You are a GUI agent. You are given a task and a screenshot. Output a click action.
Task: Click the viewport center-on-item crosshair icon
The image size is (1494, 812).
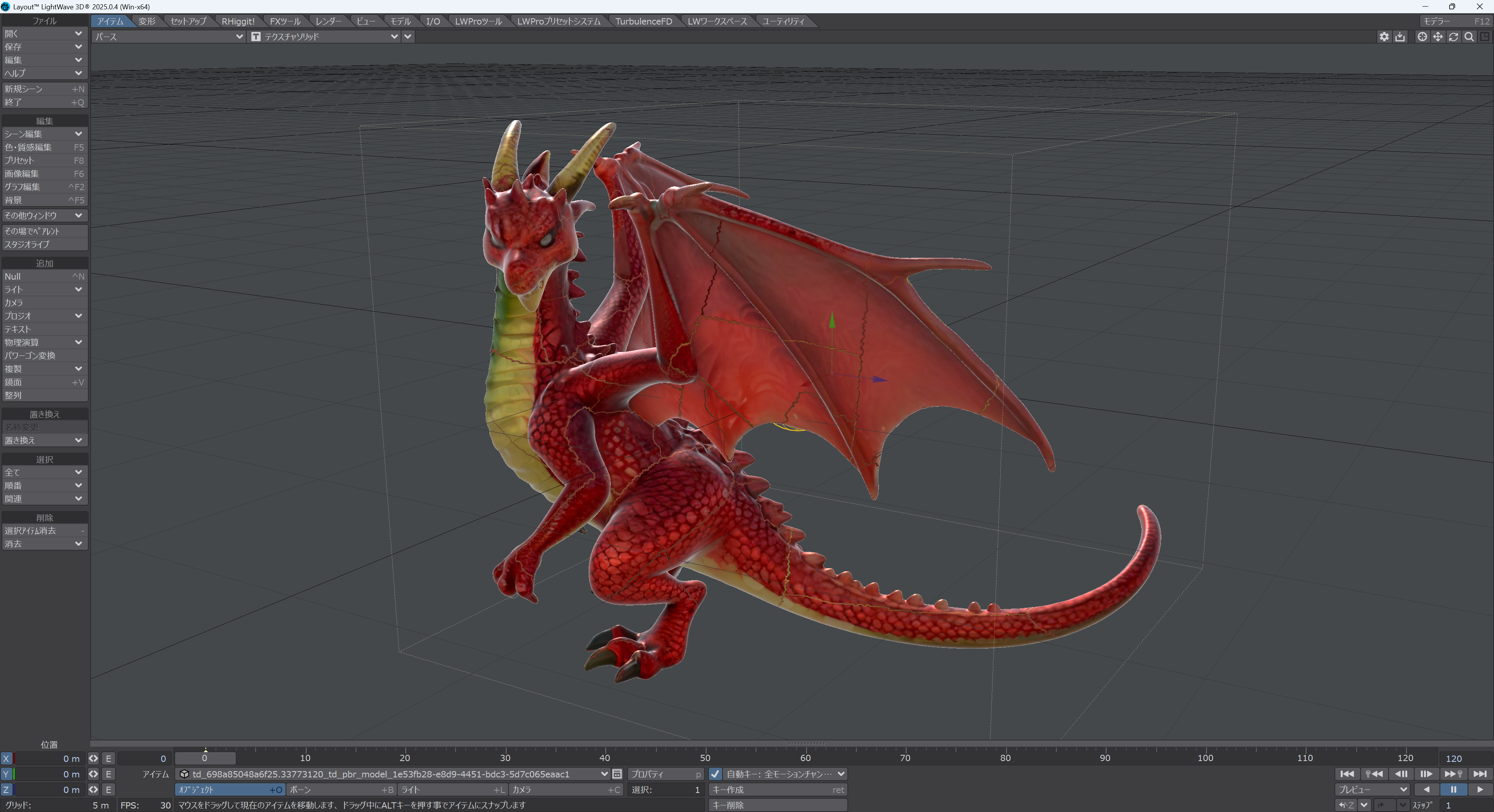tap(1422, 37)
